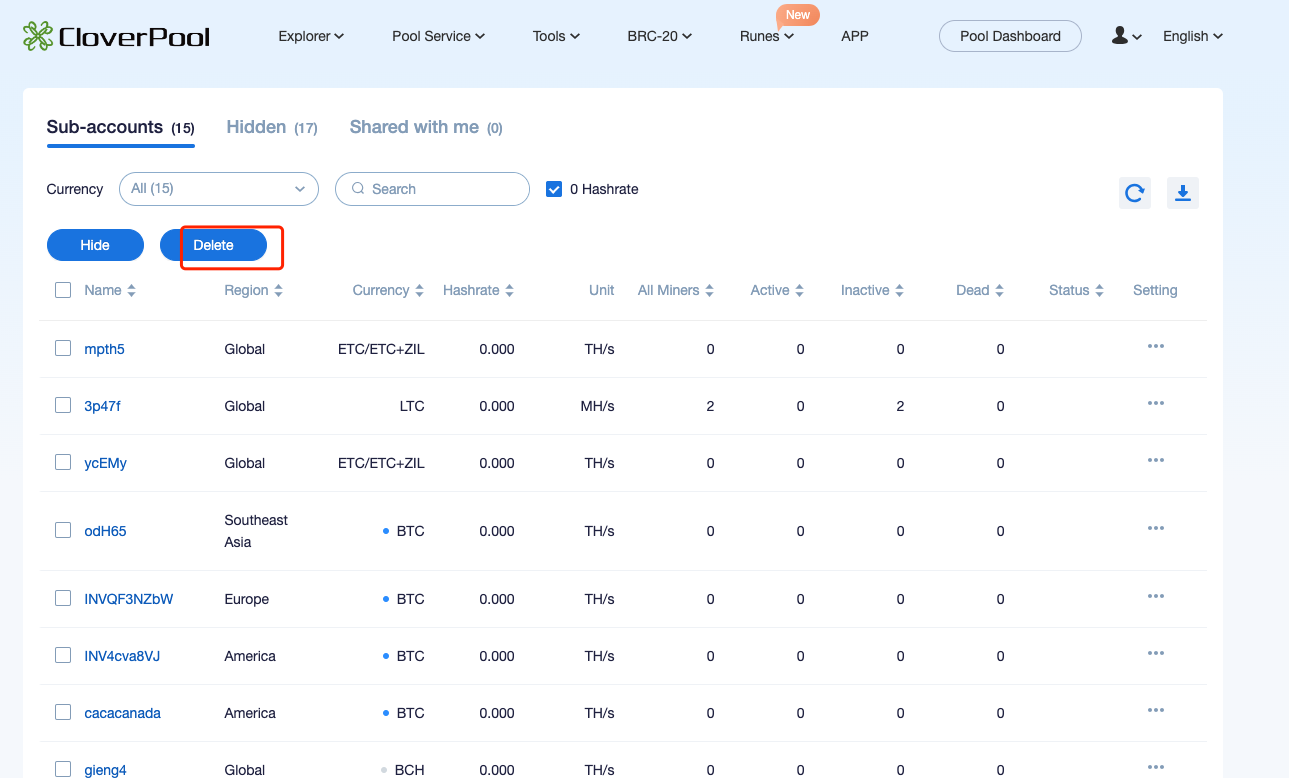Open settings dots for INV4cva8VJ
The image size is (1289, 778).
1156,653
